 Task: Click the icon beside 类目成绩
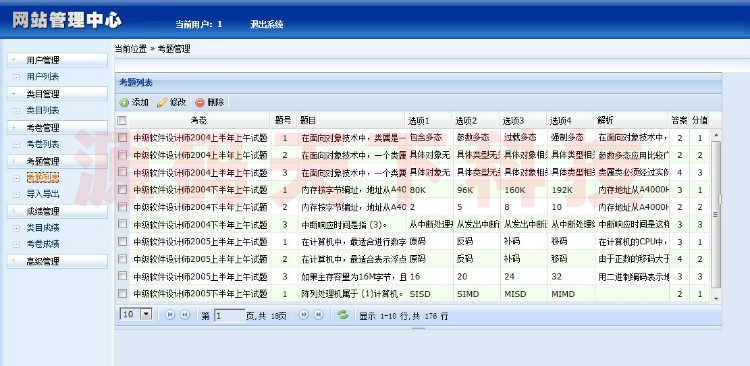[17, 228]
